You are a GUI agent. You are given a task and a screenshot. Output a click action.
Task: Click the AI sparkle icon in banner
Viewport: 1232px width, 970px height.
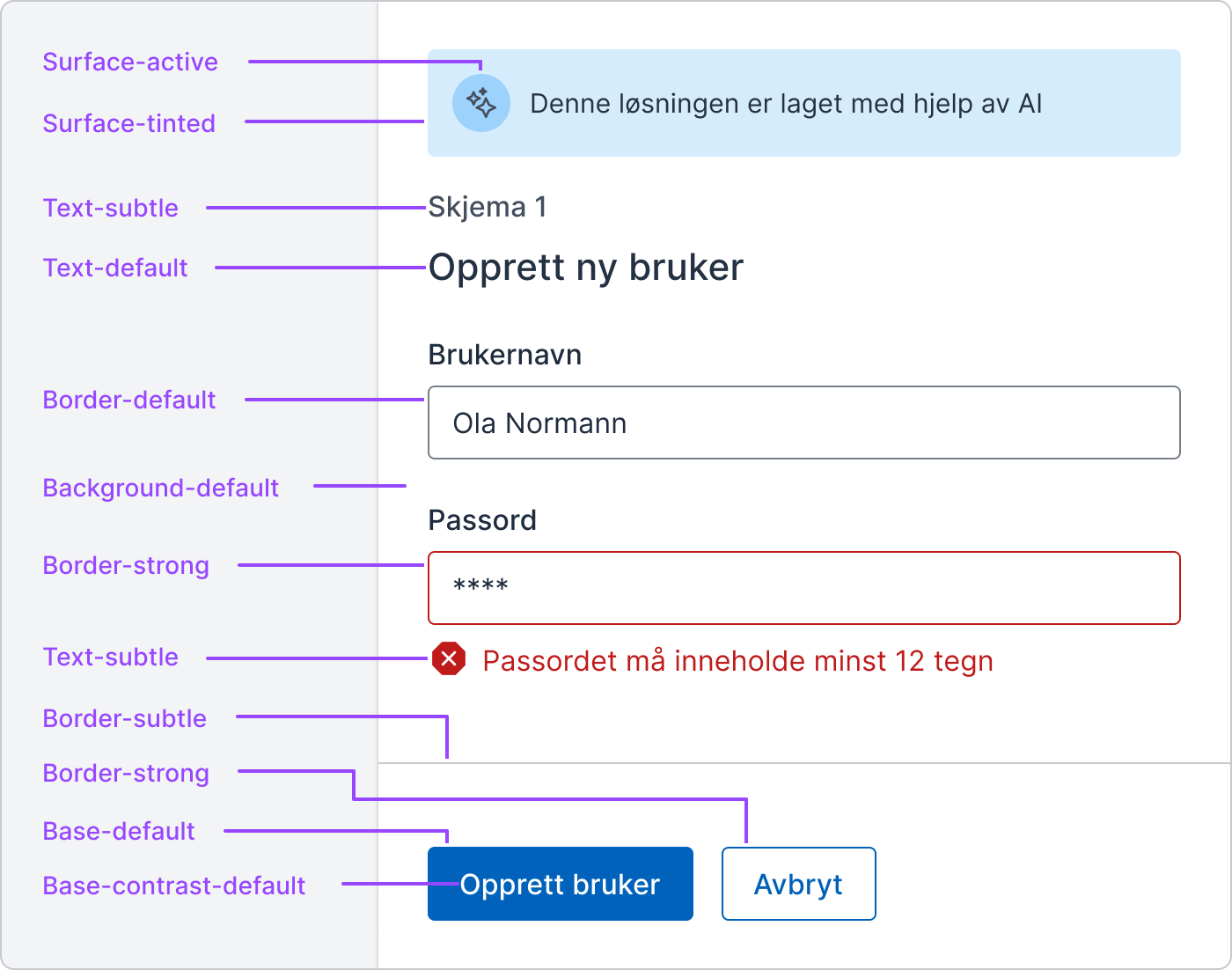point(481,103)
